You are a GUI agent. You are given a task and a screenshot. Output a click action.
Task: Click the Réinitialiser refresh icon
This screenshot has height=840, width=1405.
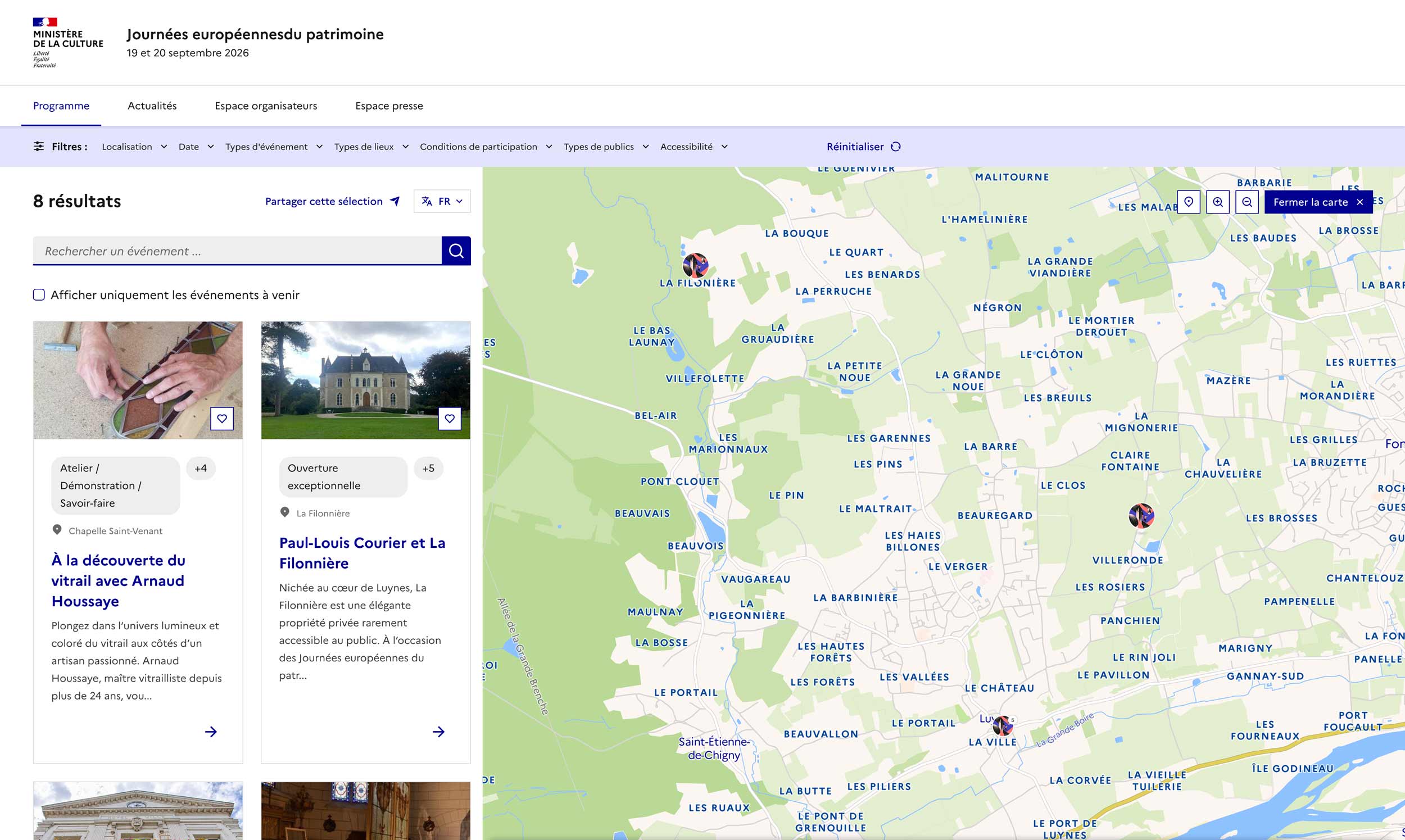click(895, 147)
